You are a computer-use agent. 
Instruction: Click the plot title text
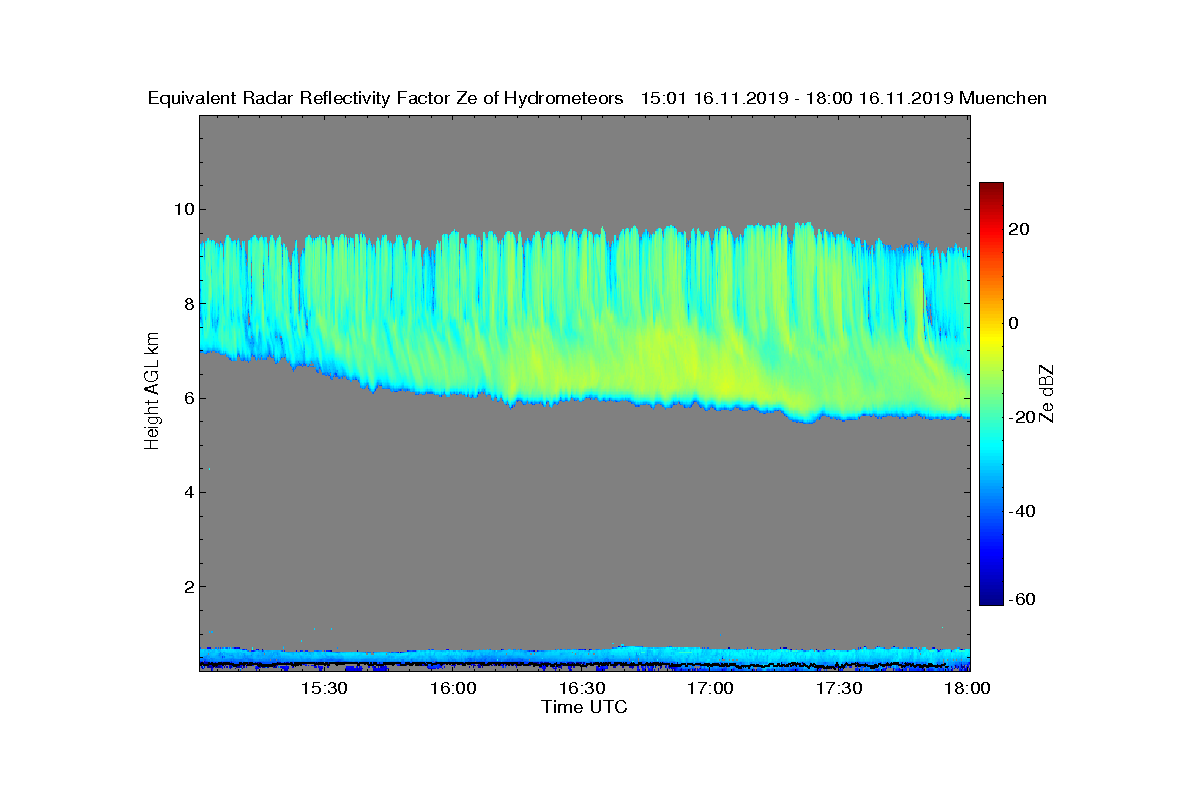coord(597,98)
